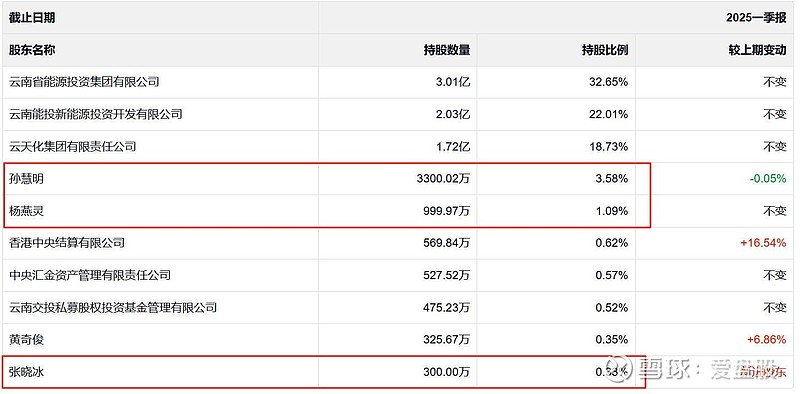
Task: Click shareholder name 云南省能源投资集团有限公司
Action: pyautogui.click(x=84, y=82)
